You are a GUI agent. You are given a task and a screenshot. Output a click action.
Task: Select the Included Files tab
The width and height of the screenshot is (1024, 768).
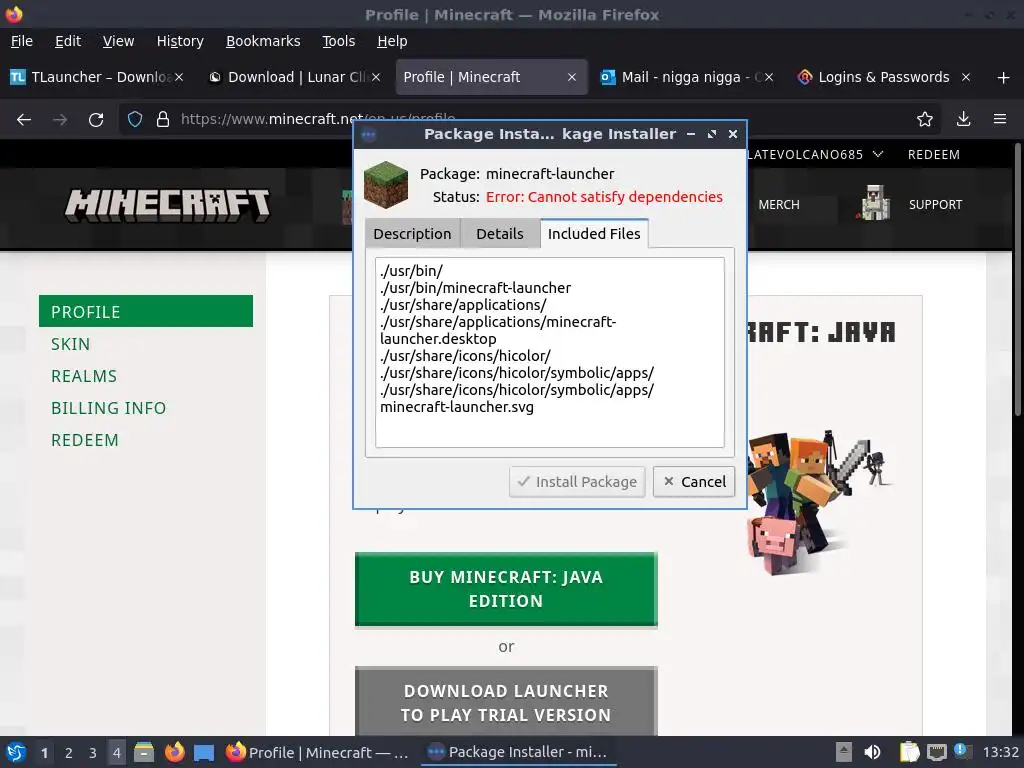click(594, 234)
